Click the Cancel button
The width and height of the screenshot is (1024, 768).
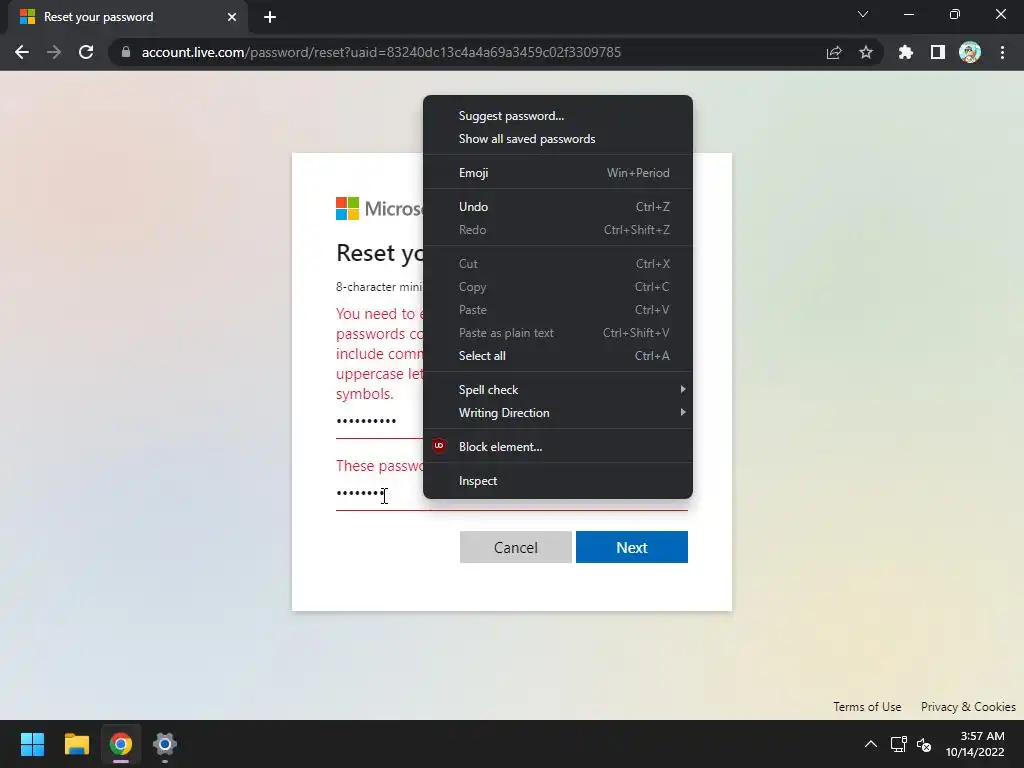click(x=515, y=547)
